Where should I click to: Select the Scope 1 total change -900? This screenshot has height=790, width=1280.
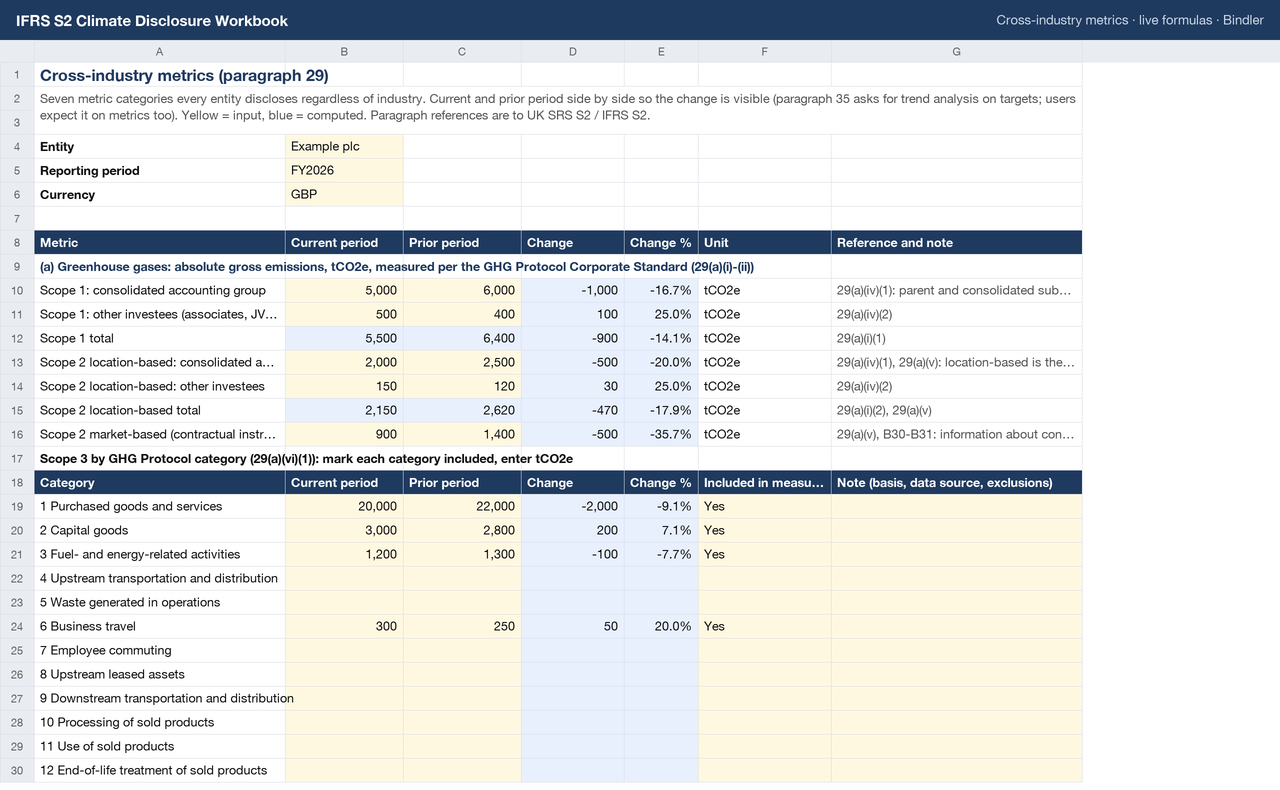pyautogui.click(x=572, y=338)
